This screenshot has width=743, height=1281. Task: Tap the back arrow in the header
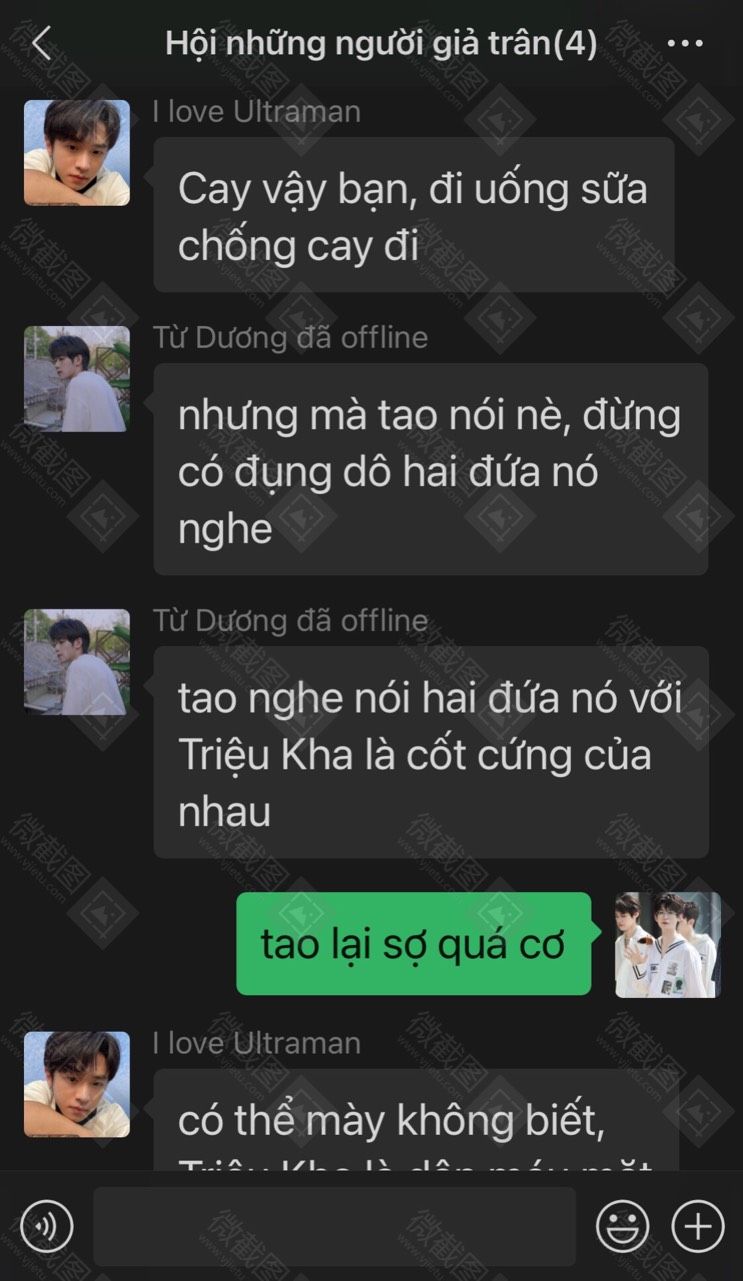(41, 44)
